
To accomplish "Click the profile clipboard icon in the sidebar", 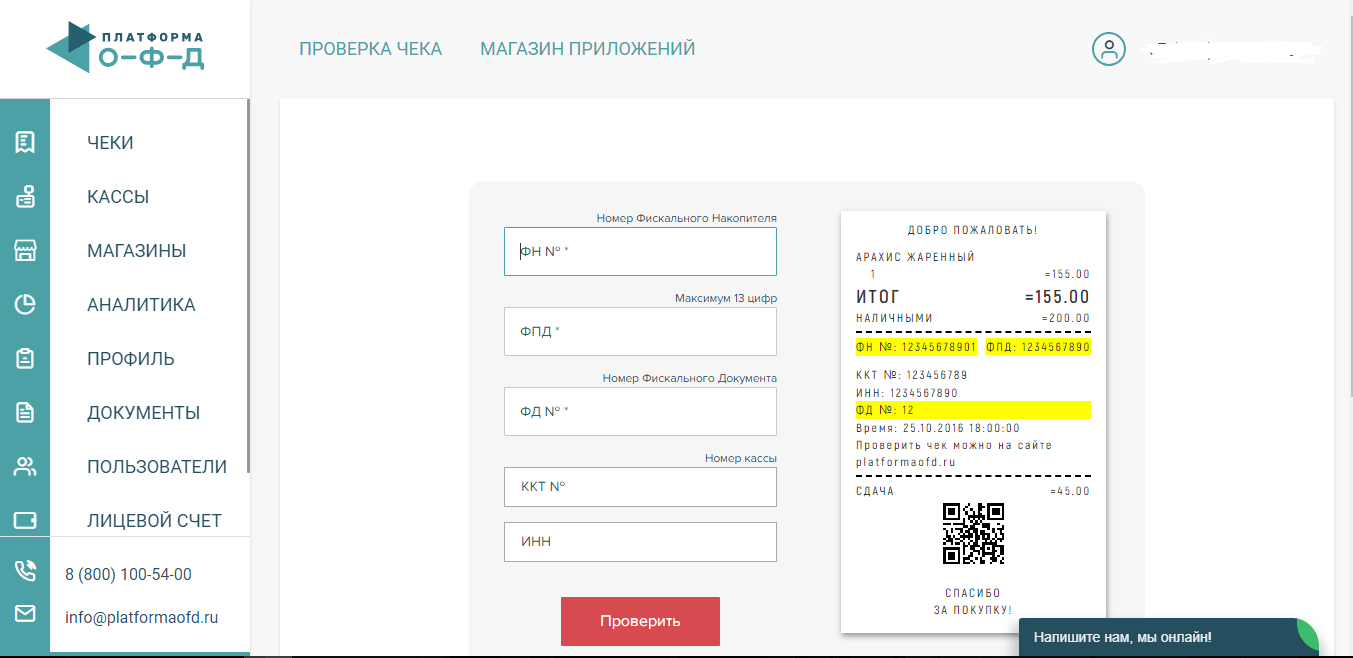I will click(25, 359).
